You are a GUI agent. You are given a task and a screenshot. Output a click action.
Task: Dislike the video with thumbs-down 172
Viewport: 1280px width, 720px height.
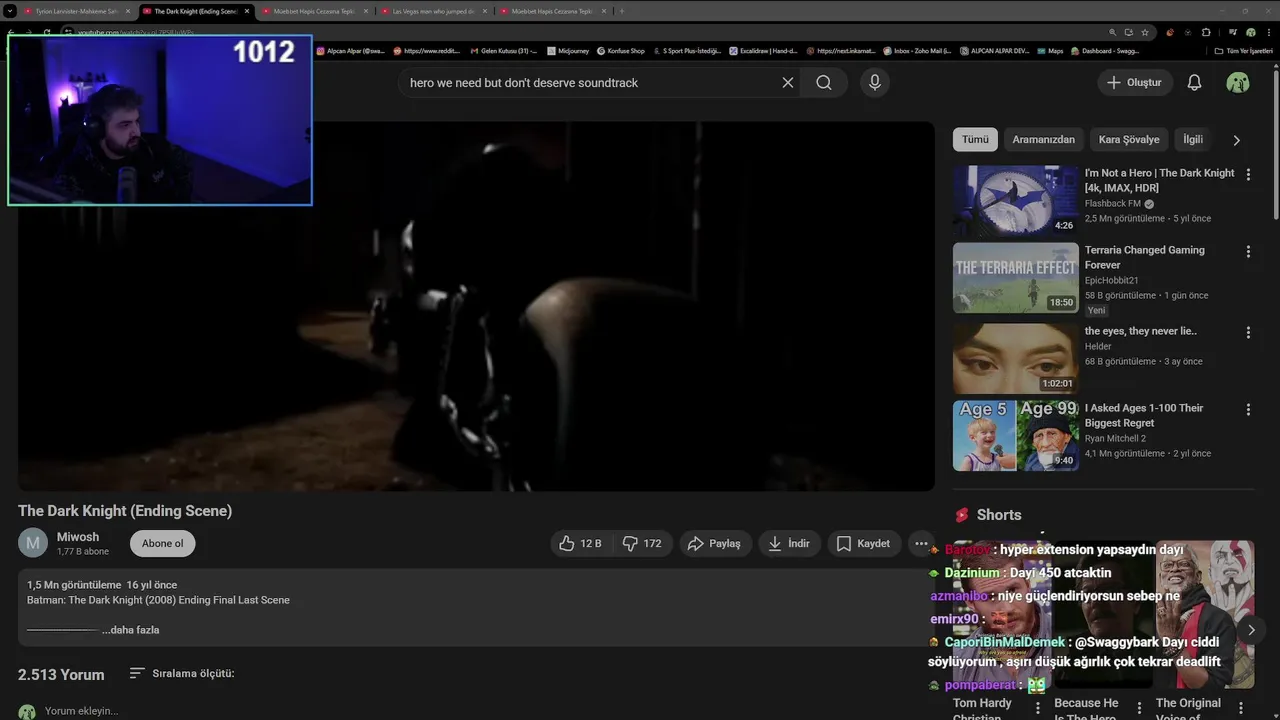pyautogui.click(x=641, y=543)
